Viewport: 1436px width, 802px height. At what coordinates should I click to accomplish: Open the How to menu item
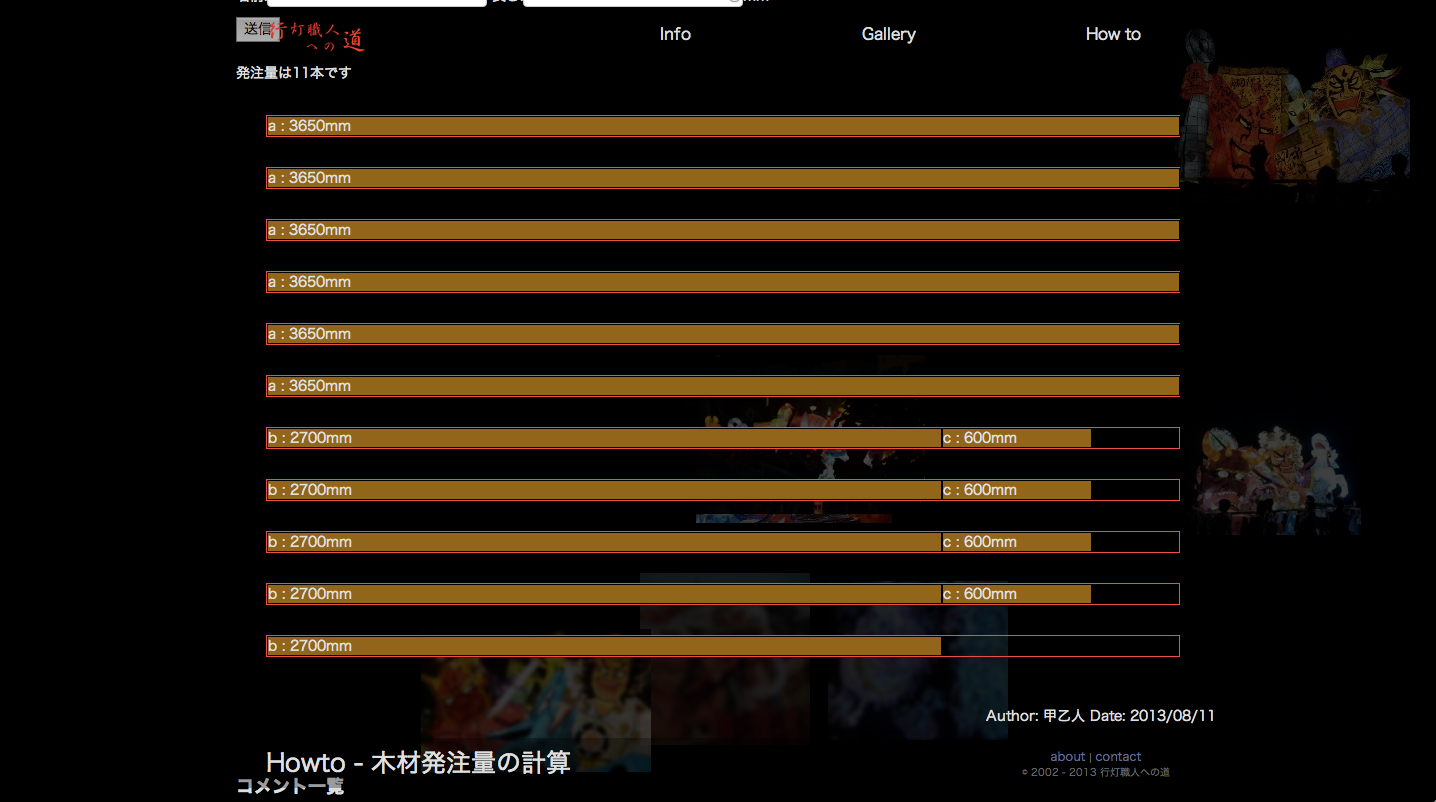tap(1113, 34)
